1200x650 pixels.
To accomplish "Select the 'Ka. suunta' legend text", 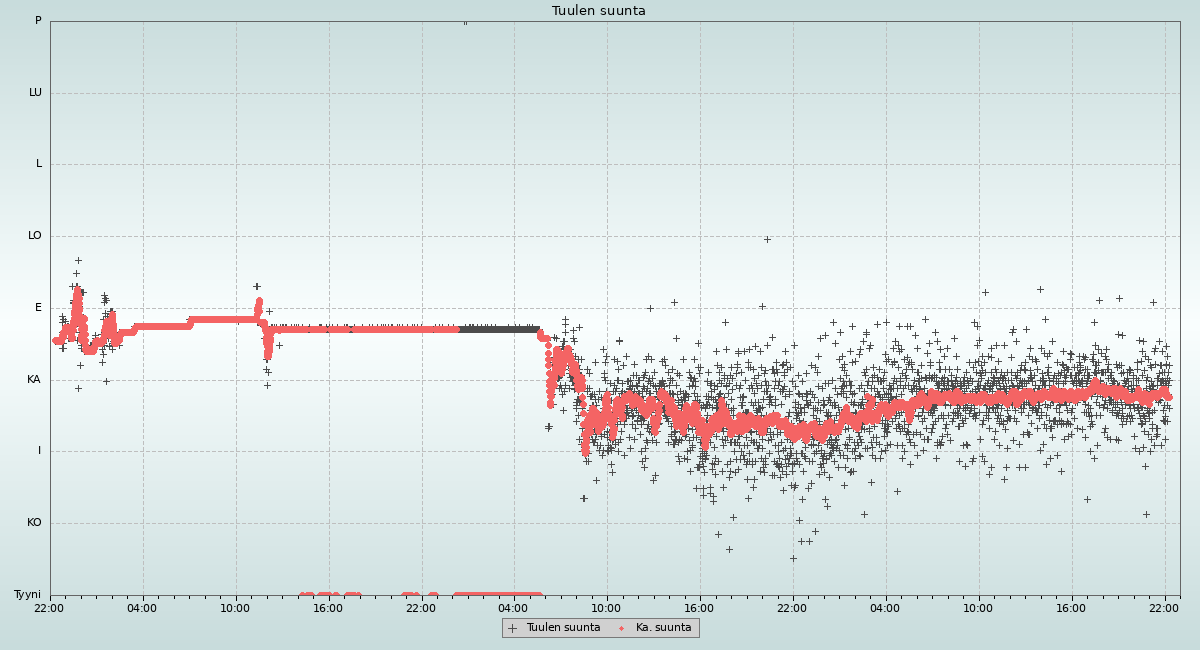I will point(663,628).
